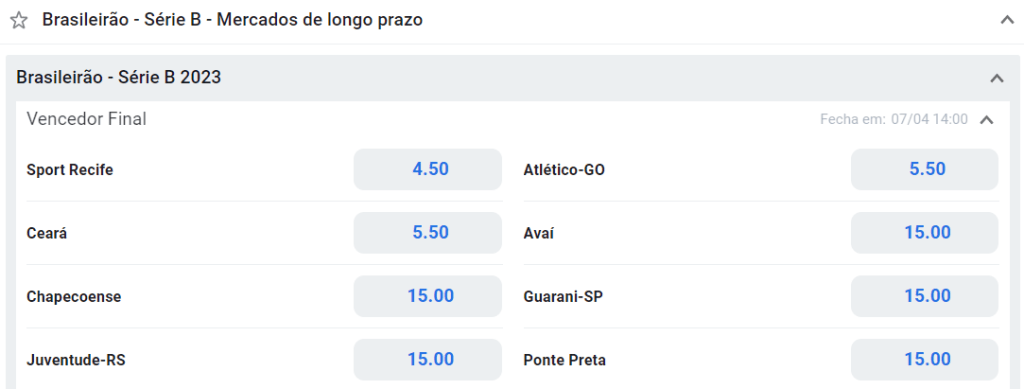Click the Sport Recife team name

point(70,170)
